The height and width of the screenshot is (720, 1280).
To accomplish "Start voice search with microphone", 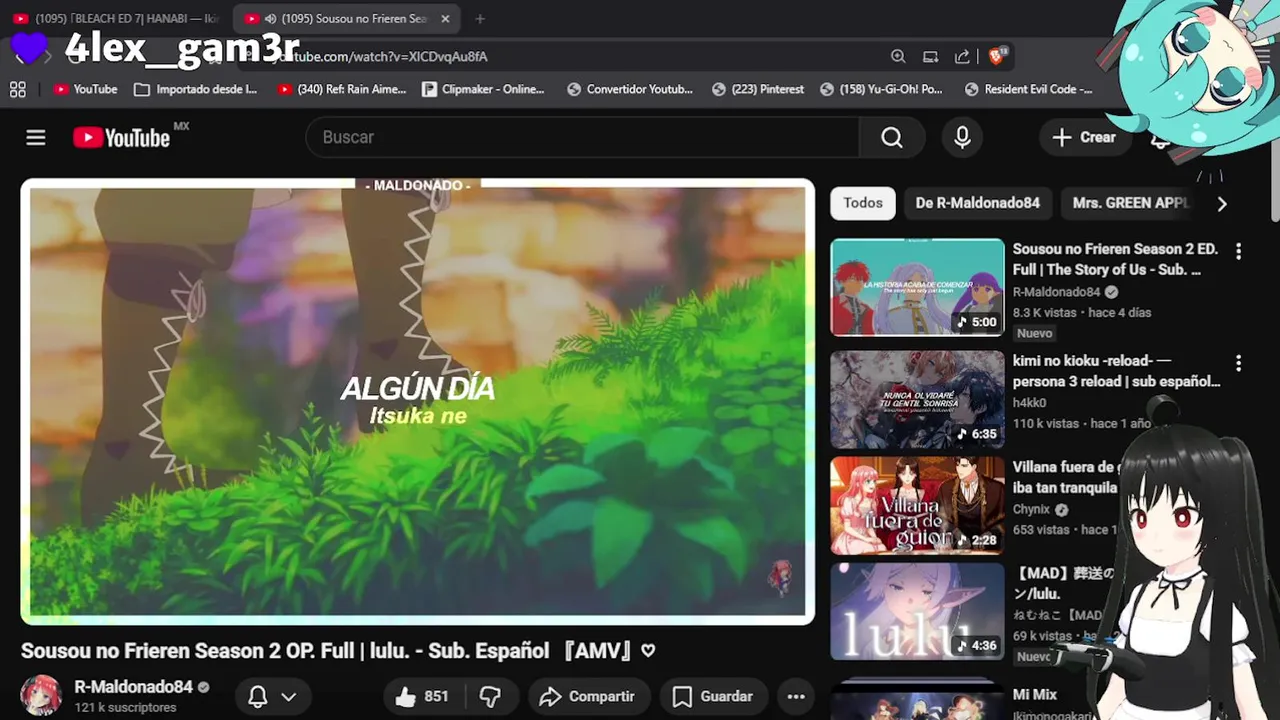I will (962, 138).
